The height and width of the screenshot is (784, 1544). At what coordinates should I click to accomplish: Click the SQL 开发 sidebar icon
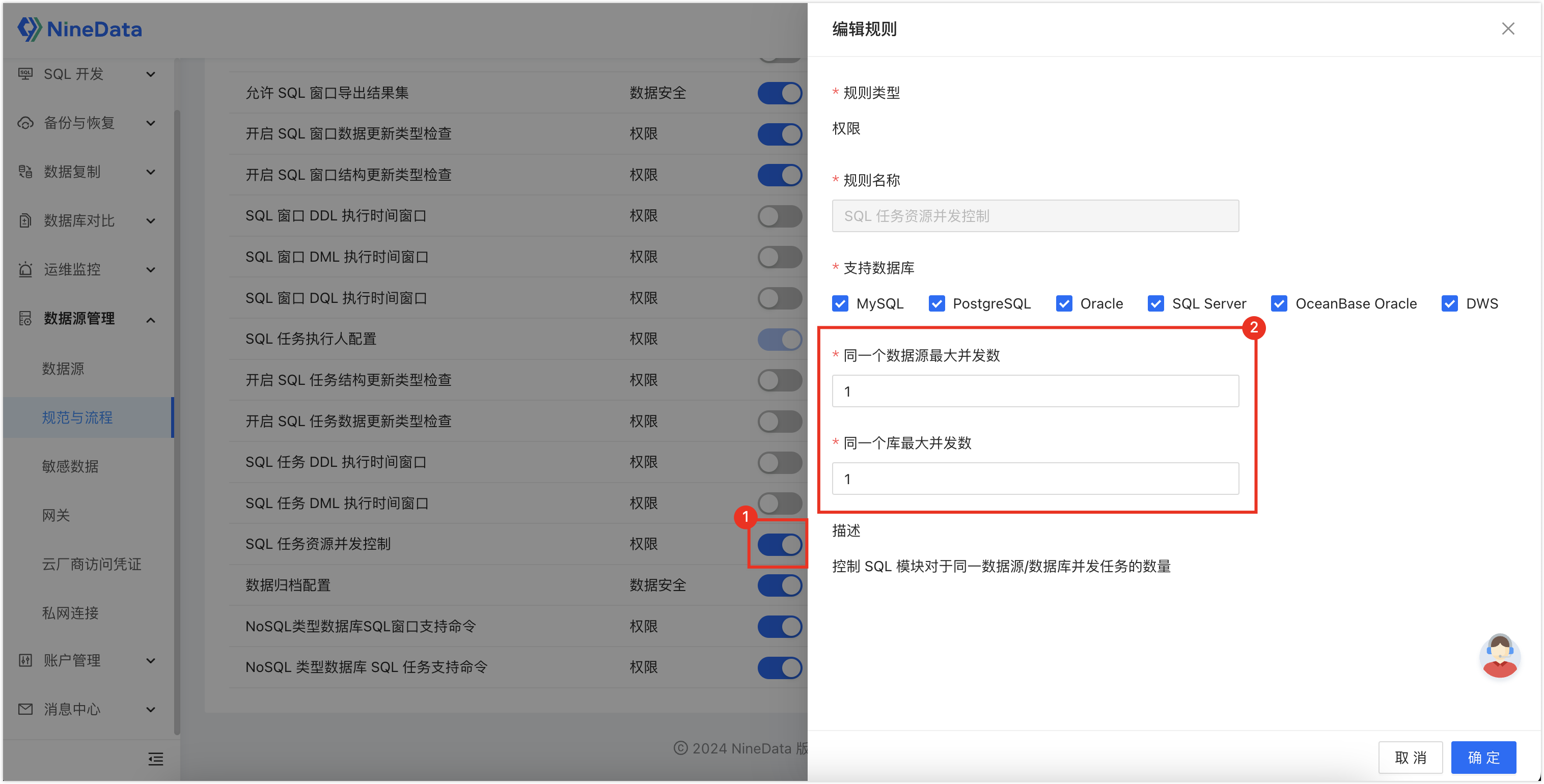[x=25, y=74]
